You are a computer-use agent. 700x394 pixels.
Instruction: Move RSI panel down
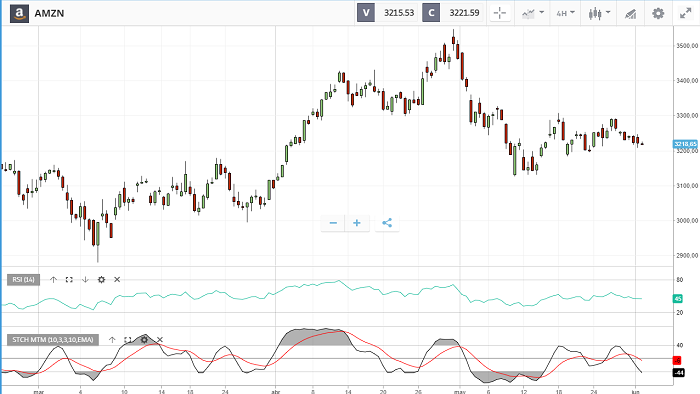(x=85, y=280)
